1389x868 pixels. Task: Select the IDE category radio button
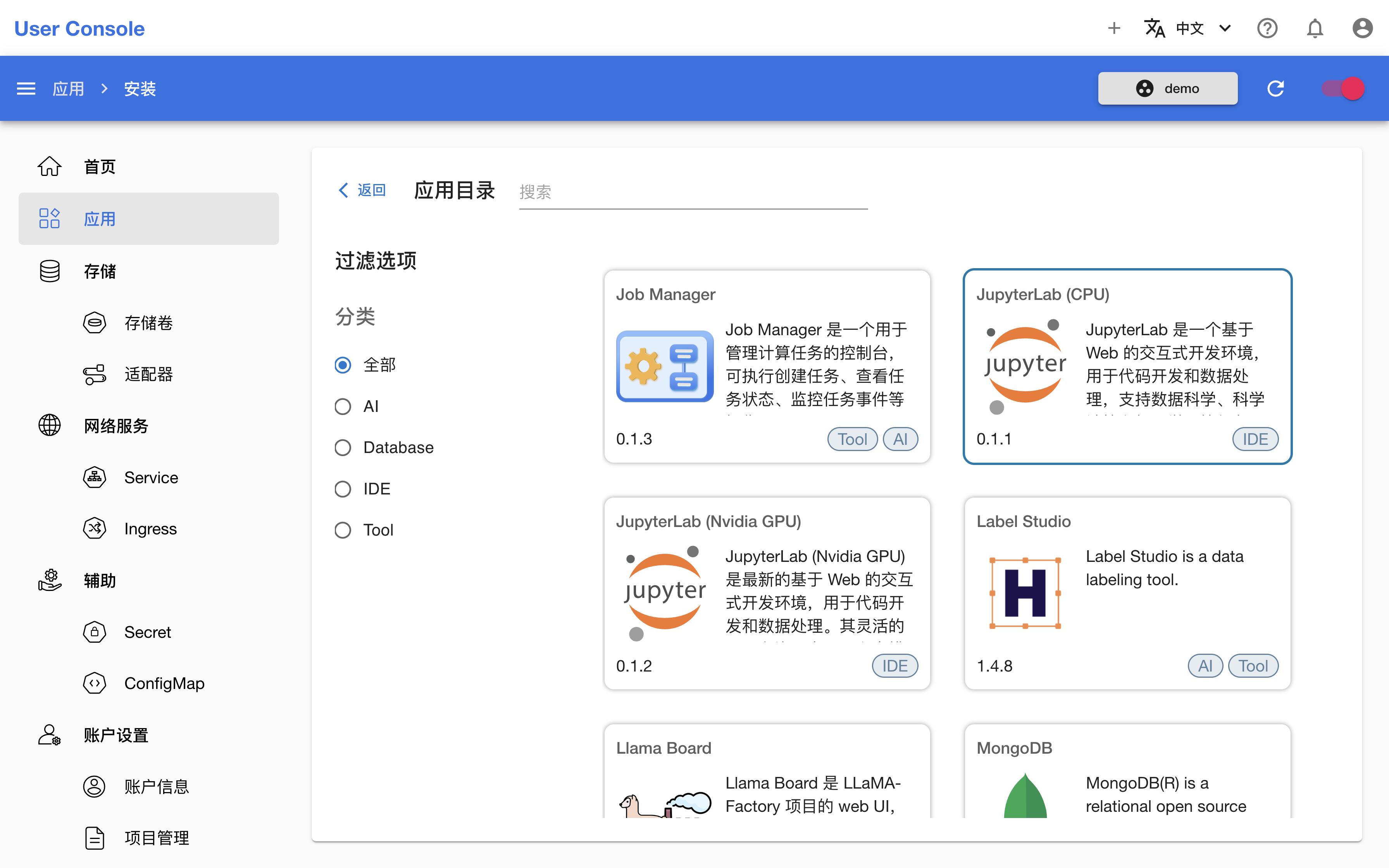(x=343, y=489)
